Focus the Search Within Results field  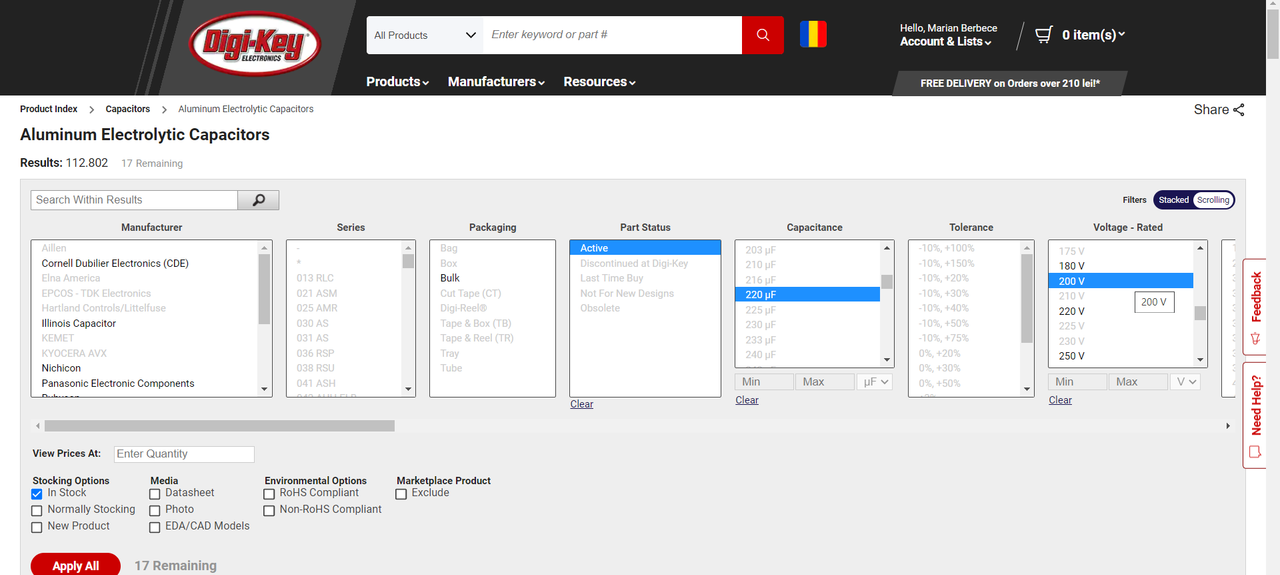[x=134, y=200]
